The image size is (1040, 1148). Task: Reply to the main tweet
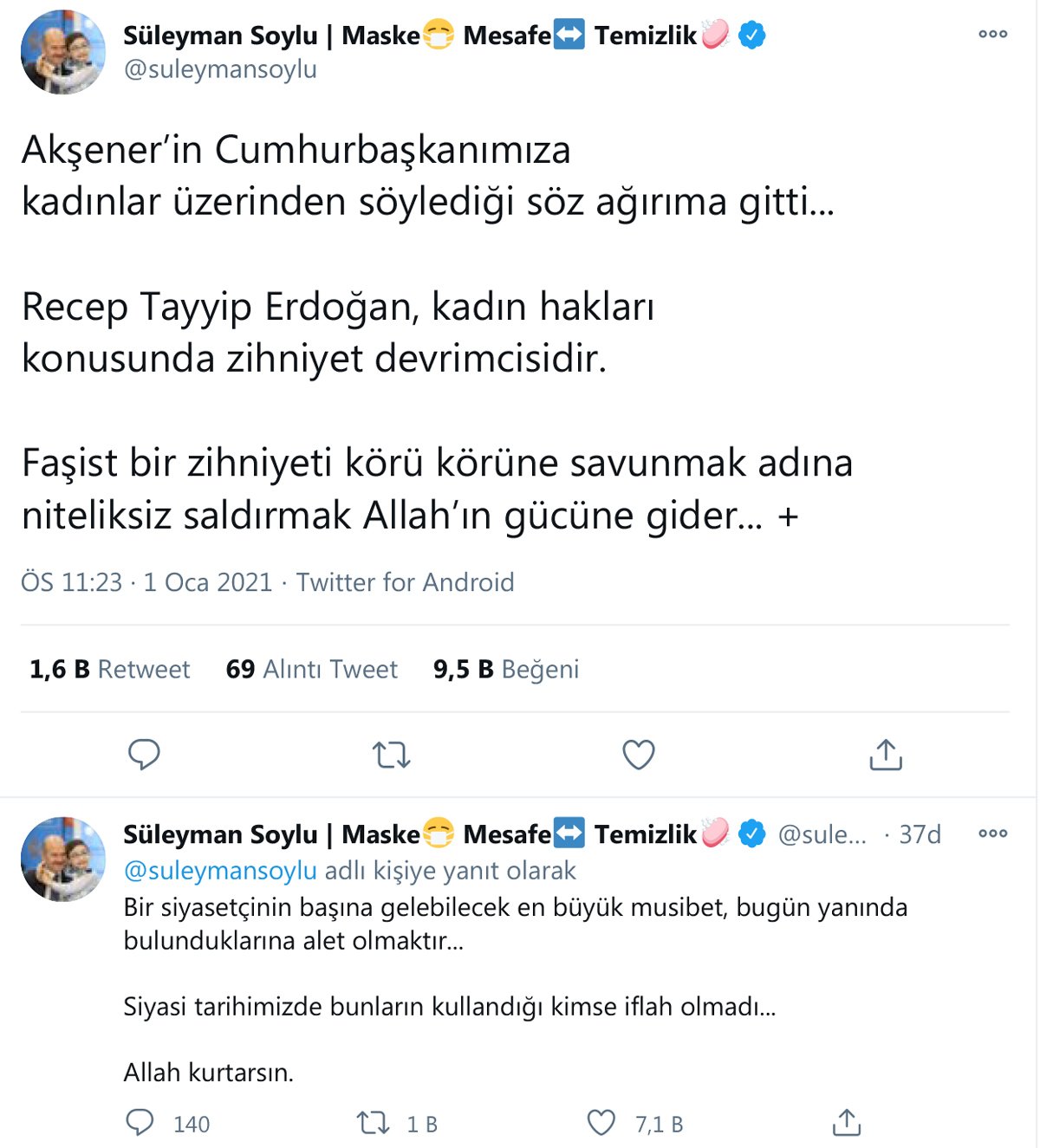pos(144,755)
